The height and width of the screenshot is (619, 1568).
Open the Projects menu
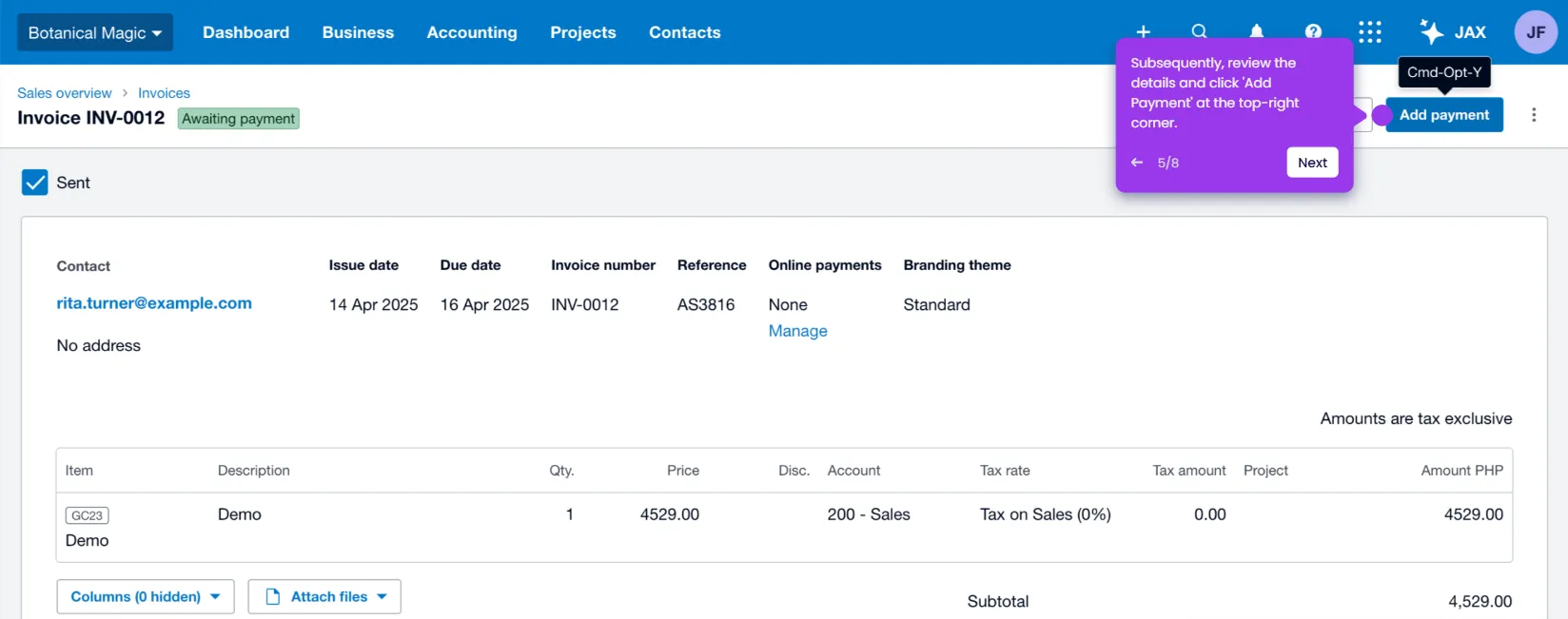[583, 32]
